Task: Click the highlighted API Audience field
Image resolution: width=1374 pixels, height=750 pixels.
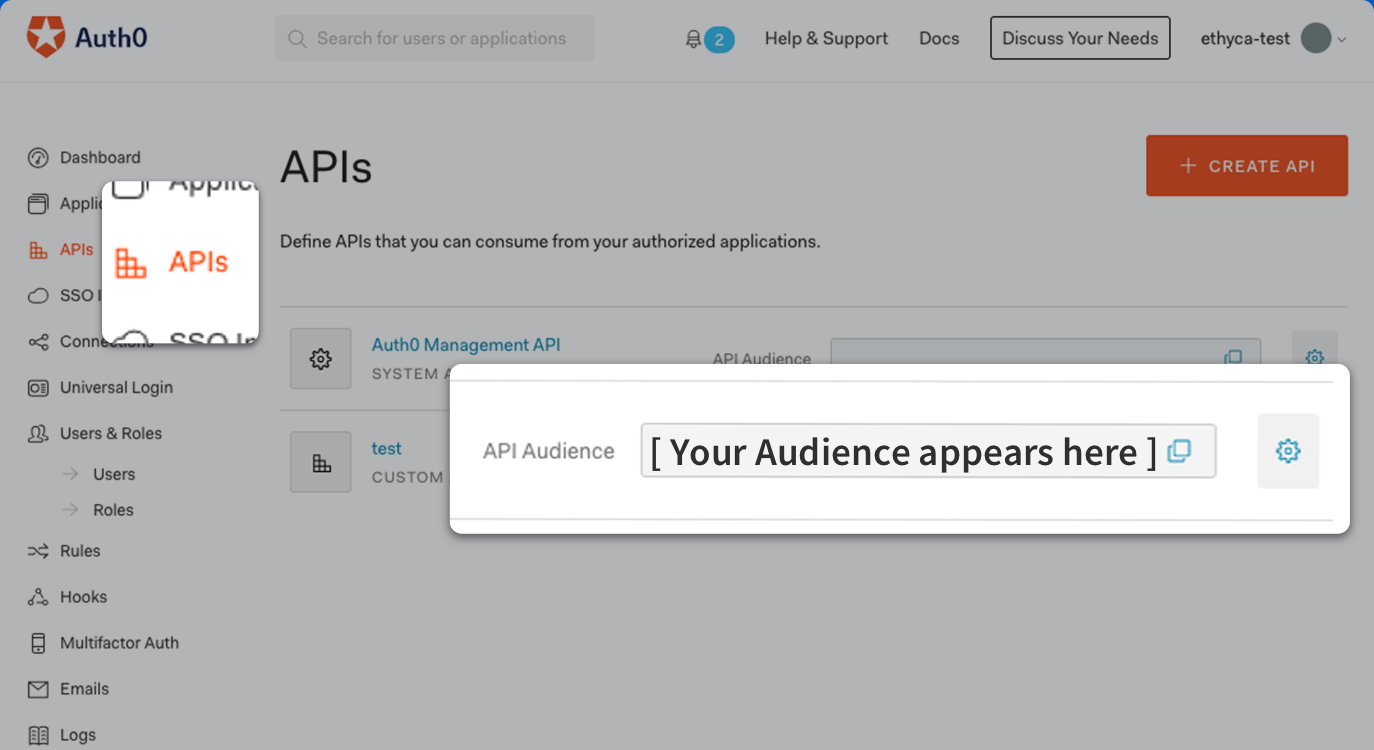Action: point(928,451)
